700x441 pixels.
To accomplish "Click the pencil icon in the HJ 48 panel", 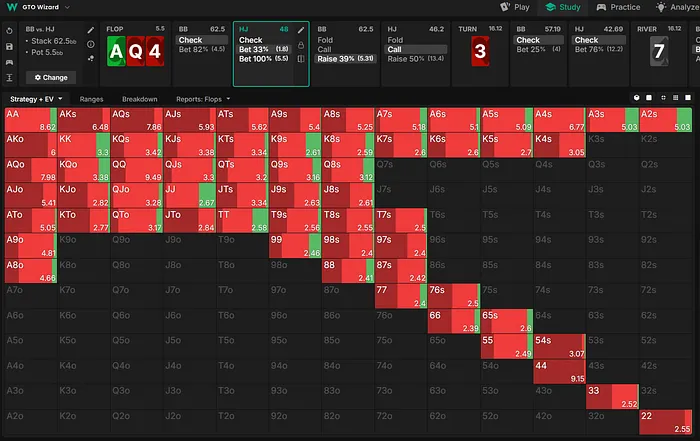I will click(x=301, y=30).
